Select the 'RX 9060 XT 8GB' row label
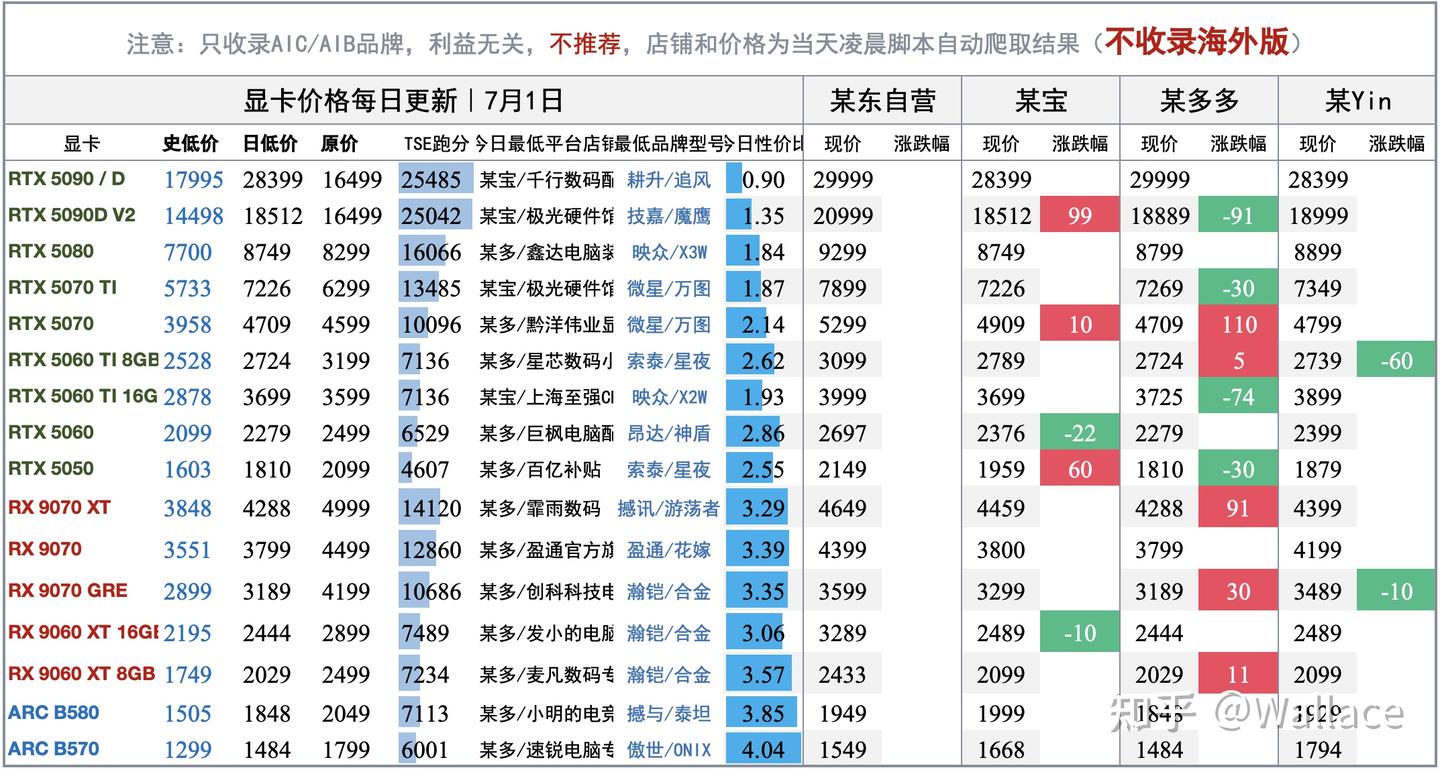This screenshot has height=770, width=1440. pos(81,674)
